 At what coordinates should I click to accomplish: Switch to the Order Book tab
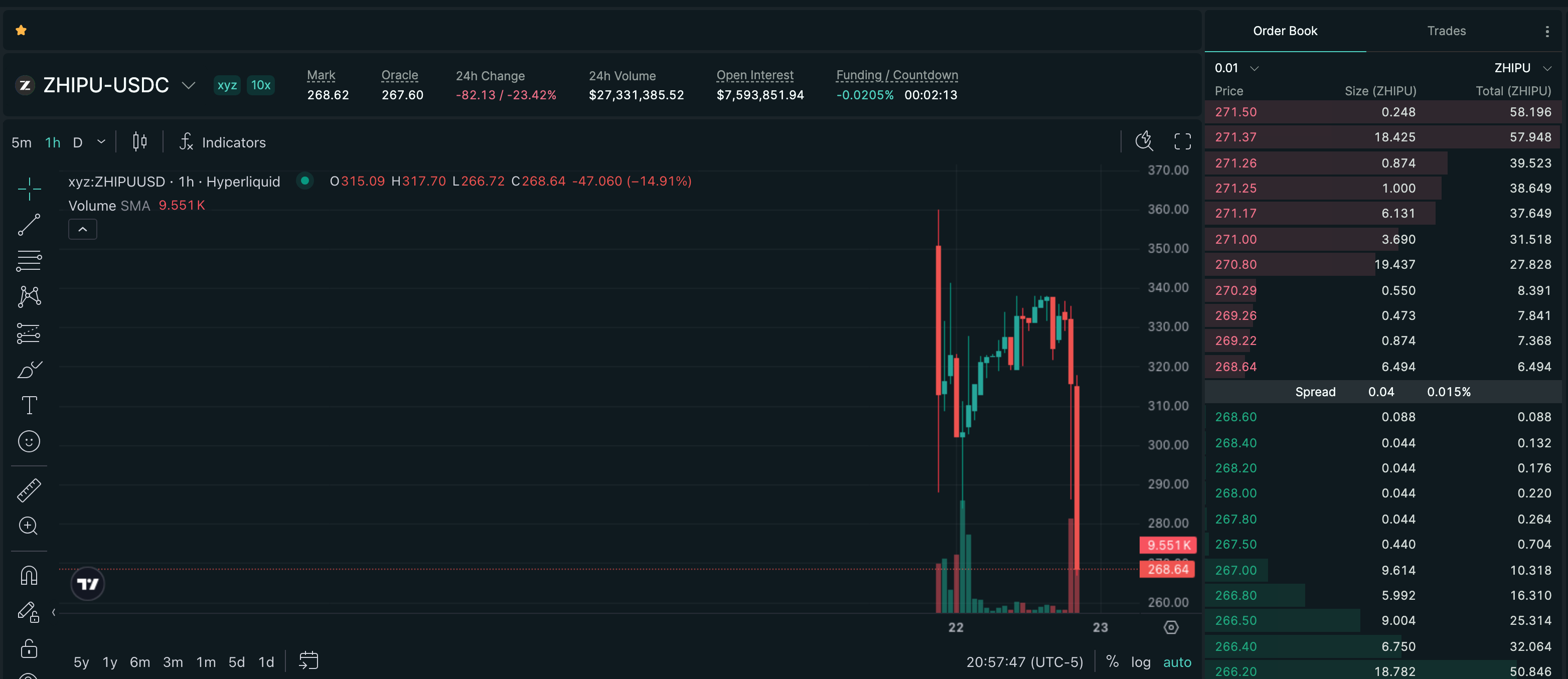[1285, 31]
